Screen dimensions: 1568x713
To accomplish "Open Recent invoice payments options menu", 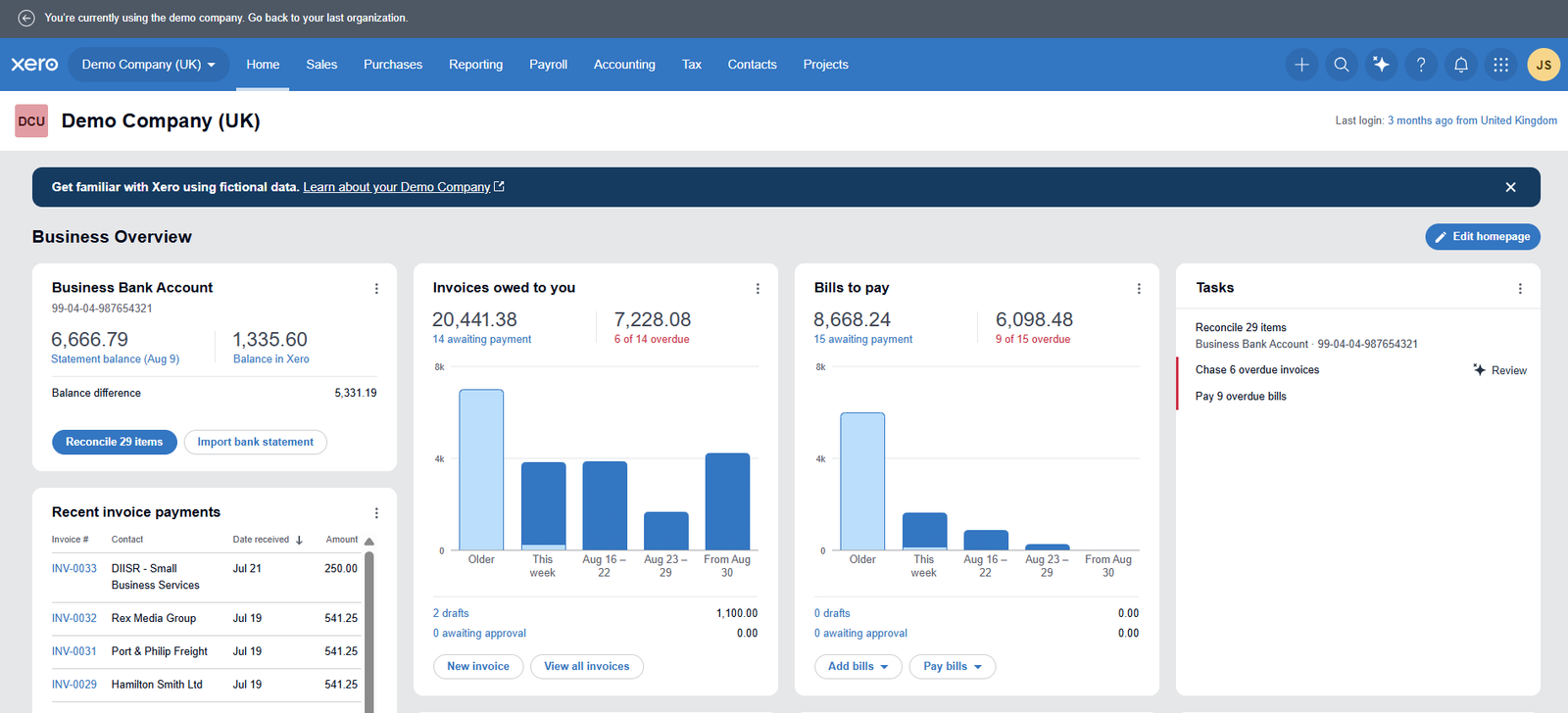I will [x=376, y=513].
